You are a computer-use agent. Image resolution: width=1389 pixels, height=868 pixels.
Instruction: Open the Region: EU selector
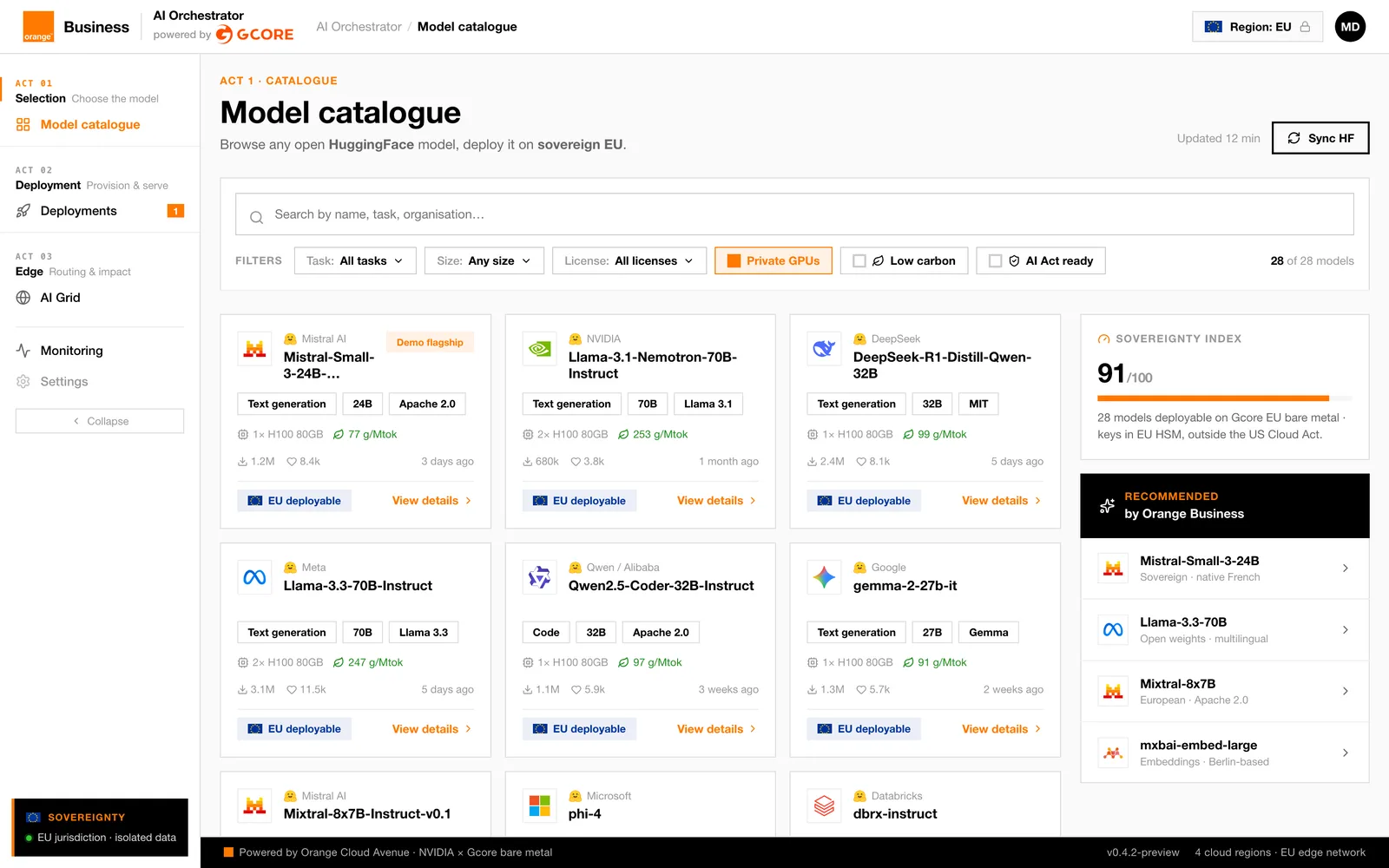coord(1257,27)
